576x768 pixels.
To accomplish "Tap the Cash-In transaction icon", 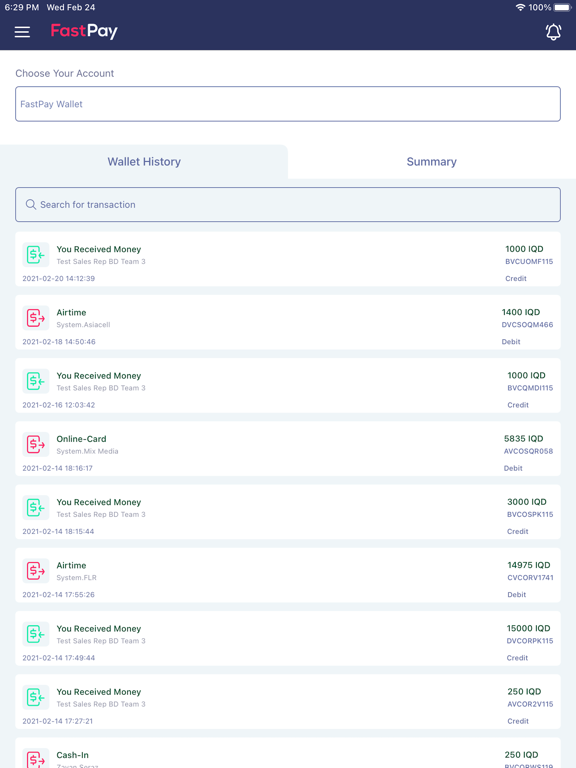I will tap(36, 758).
